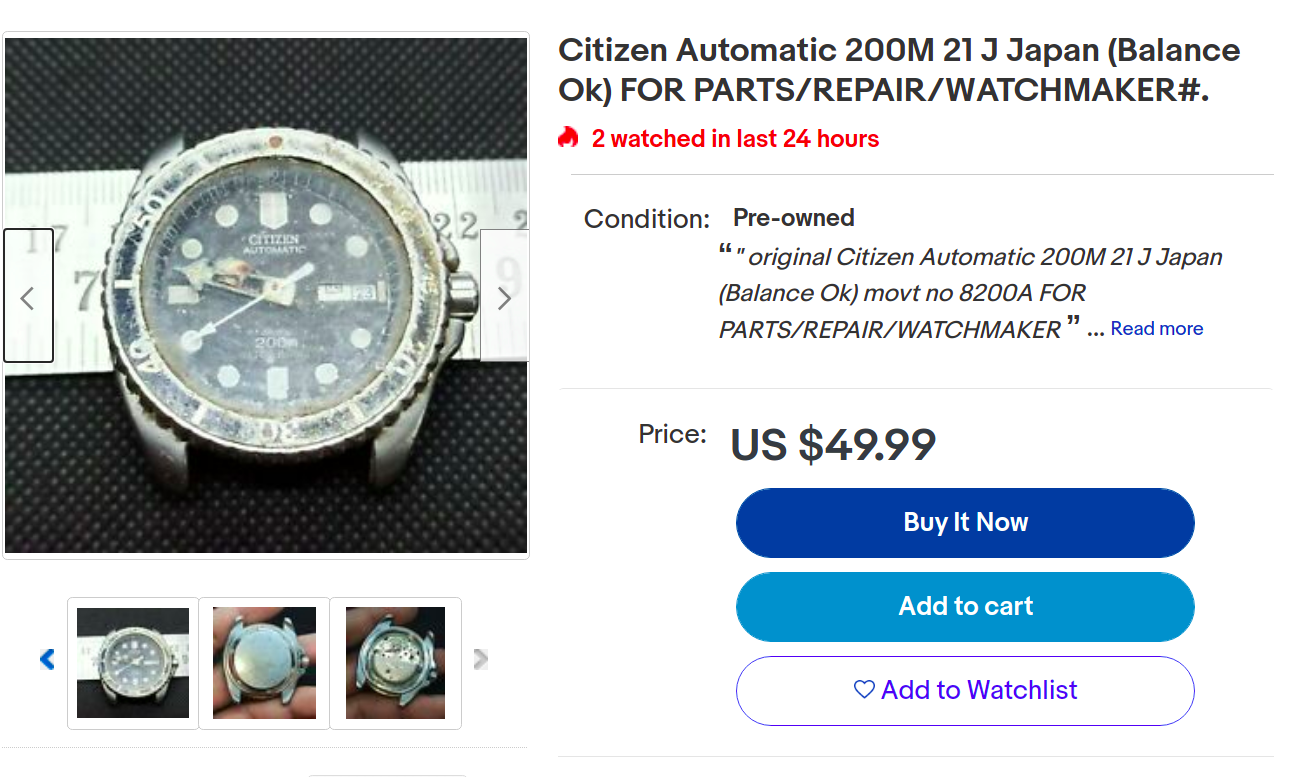
Task: Click the italic seller condition description quote
Action: pyautogui.click(x=970, y=293)
